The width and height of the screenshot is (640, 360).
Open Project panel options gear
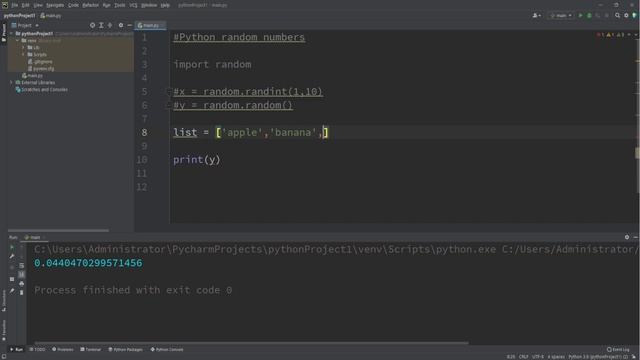point(121,25)
